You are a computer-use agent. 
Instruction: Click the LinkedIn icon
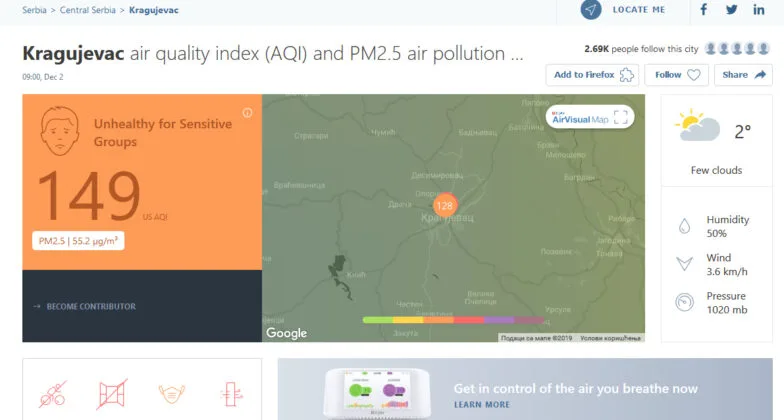tap(759, 9)
